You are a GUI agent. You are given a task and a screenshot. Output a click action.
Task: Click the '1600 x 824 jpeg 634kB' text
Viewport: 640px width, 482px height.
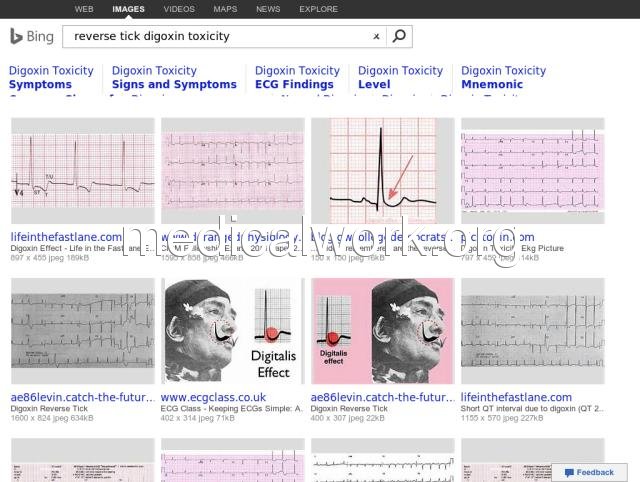[52, 418]
